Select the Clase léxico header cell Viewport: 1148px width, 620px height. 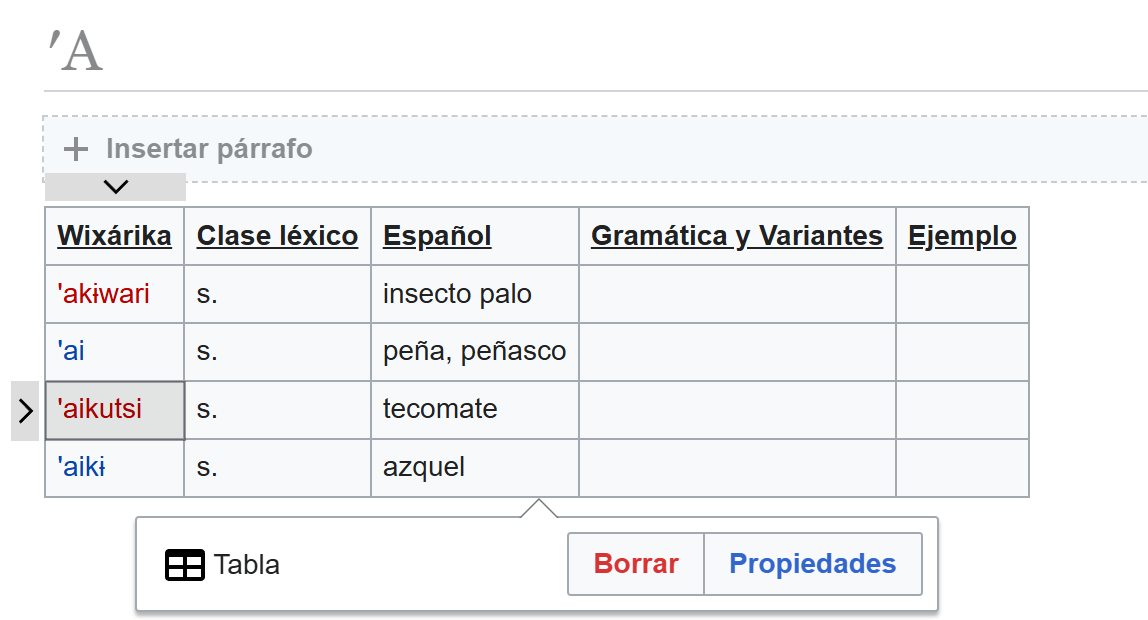(x=277, y=236)
